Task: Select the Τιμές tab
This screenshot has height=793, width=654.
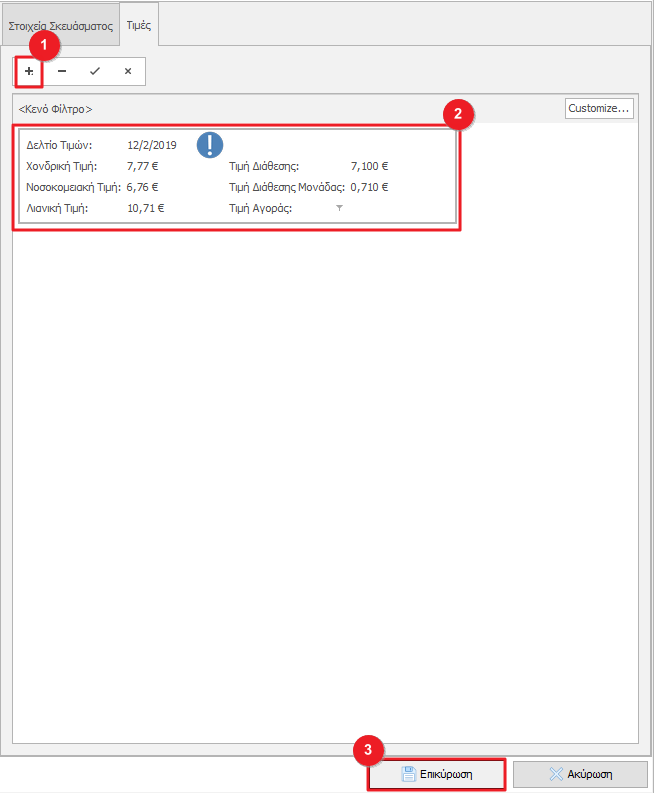Action: click(x=138, y=24)
